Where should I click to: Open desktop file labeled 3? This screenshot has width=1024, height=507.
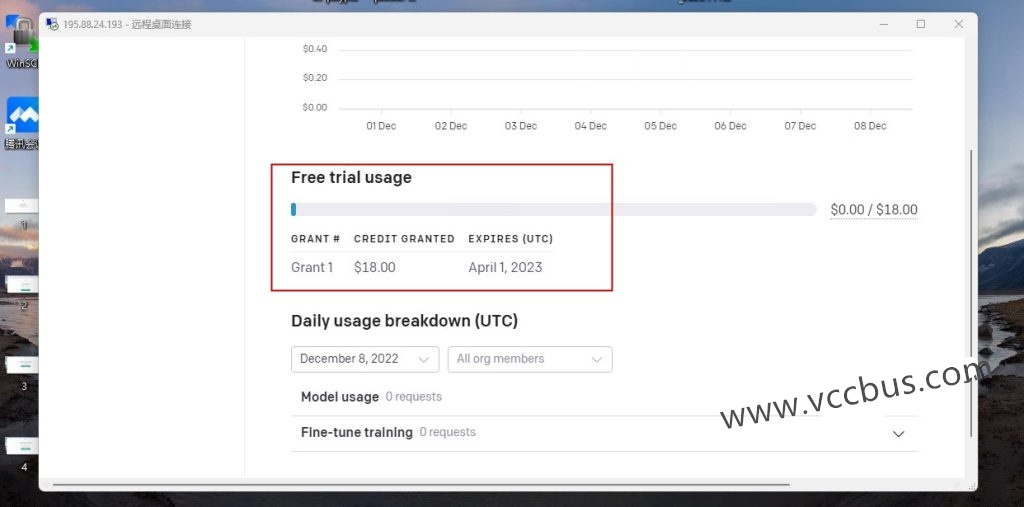pos(22,366)
